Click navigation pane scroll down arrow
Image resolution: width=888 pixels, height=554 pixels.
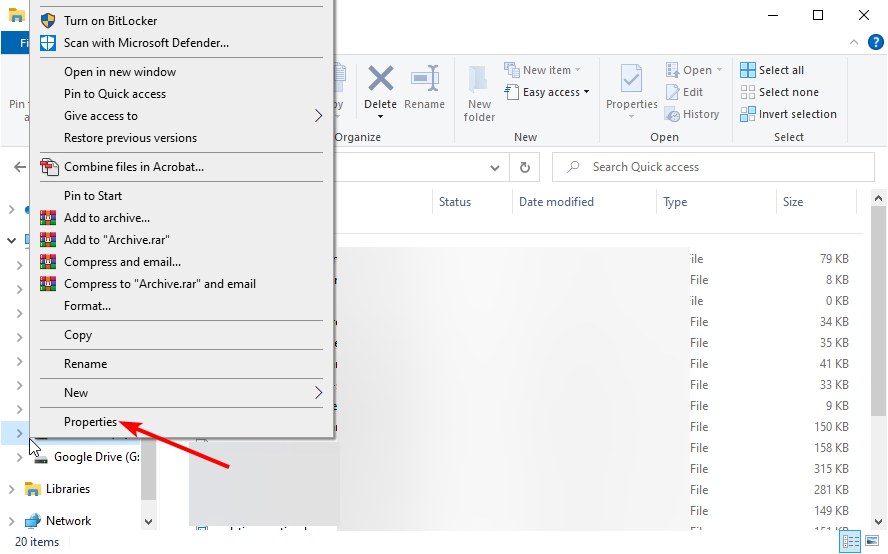coord(148,522)
